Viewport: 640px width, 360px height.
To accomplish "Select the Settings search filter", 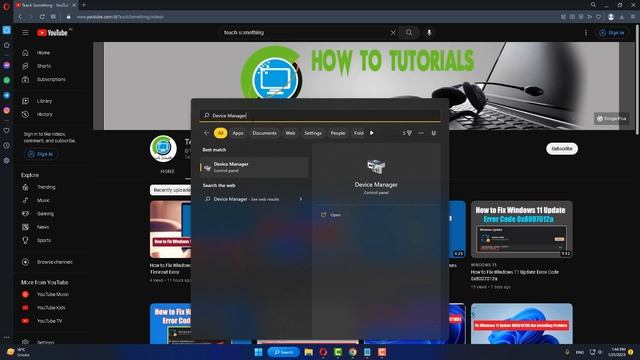I will [x=313, y=133].
